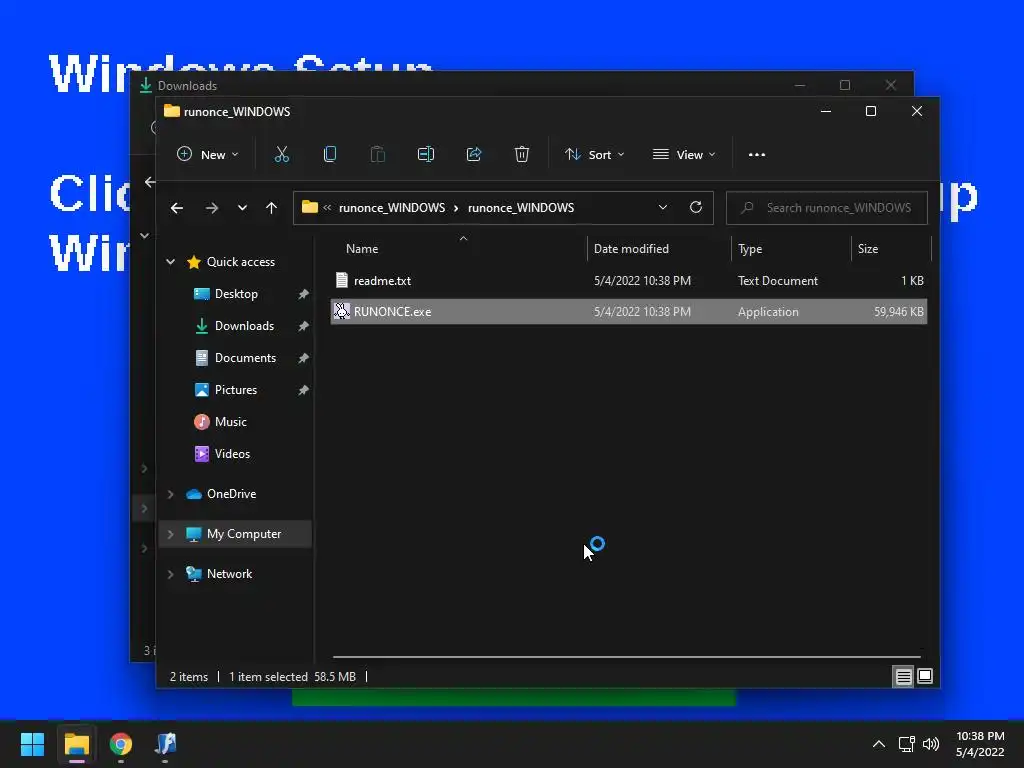Image resolution: width=1024 pixels, height=768 pixels.
Task: Open the Sort dropdown
Action: point(594,155)
